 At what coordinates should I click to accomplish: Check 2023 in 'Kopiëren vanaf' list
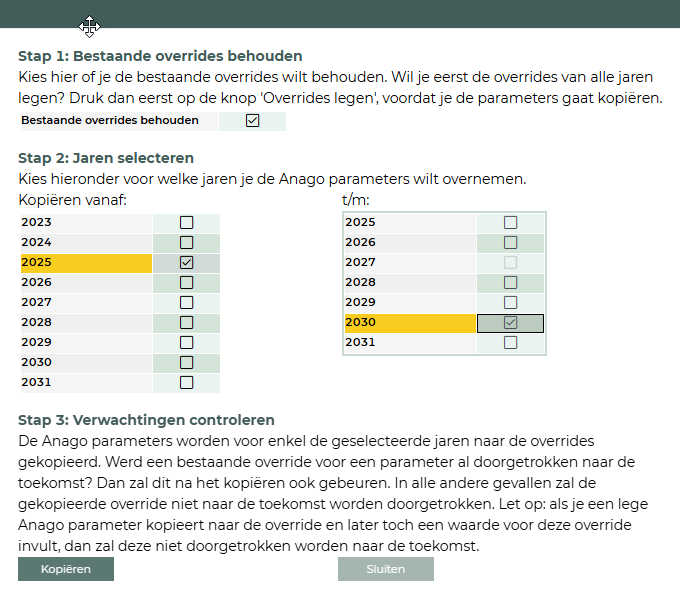tap(186, 222)
